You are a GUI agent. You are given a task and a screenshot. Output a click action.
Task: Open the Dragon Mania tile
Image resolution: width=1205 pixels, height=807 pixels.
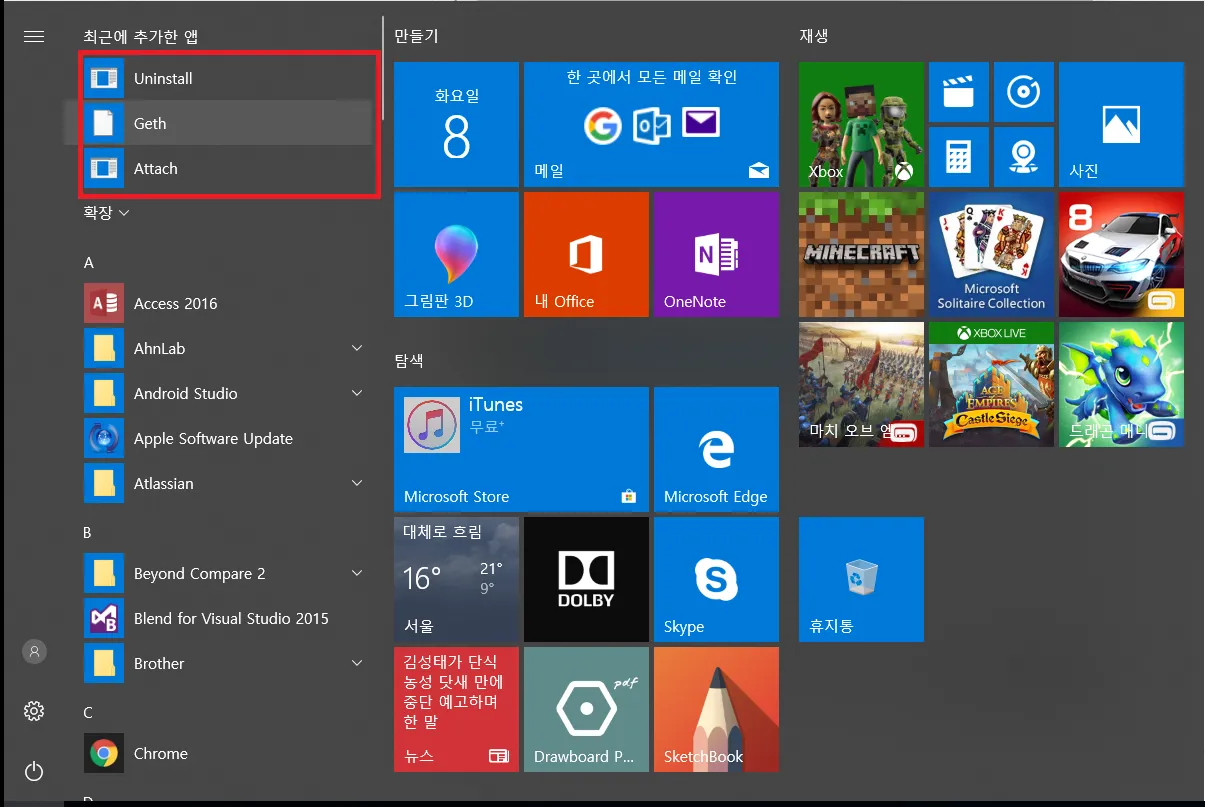pyautogui.click(x=1121, y=384)
